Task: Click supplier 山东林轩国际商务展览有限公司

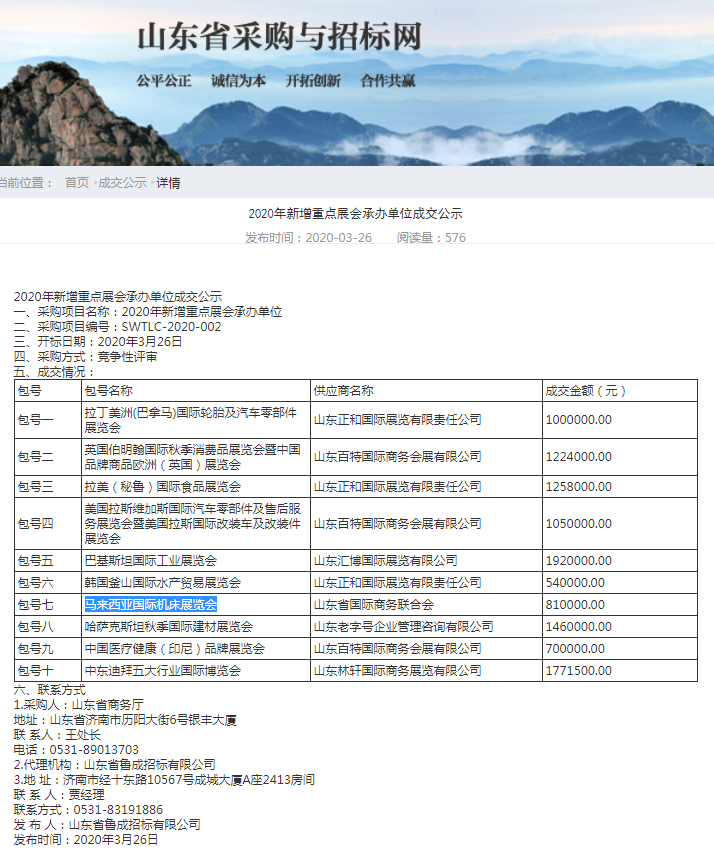Action: 398,670
